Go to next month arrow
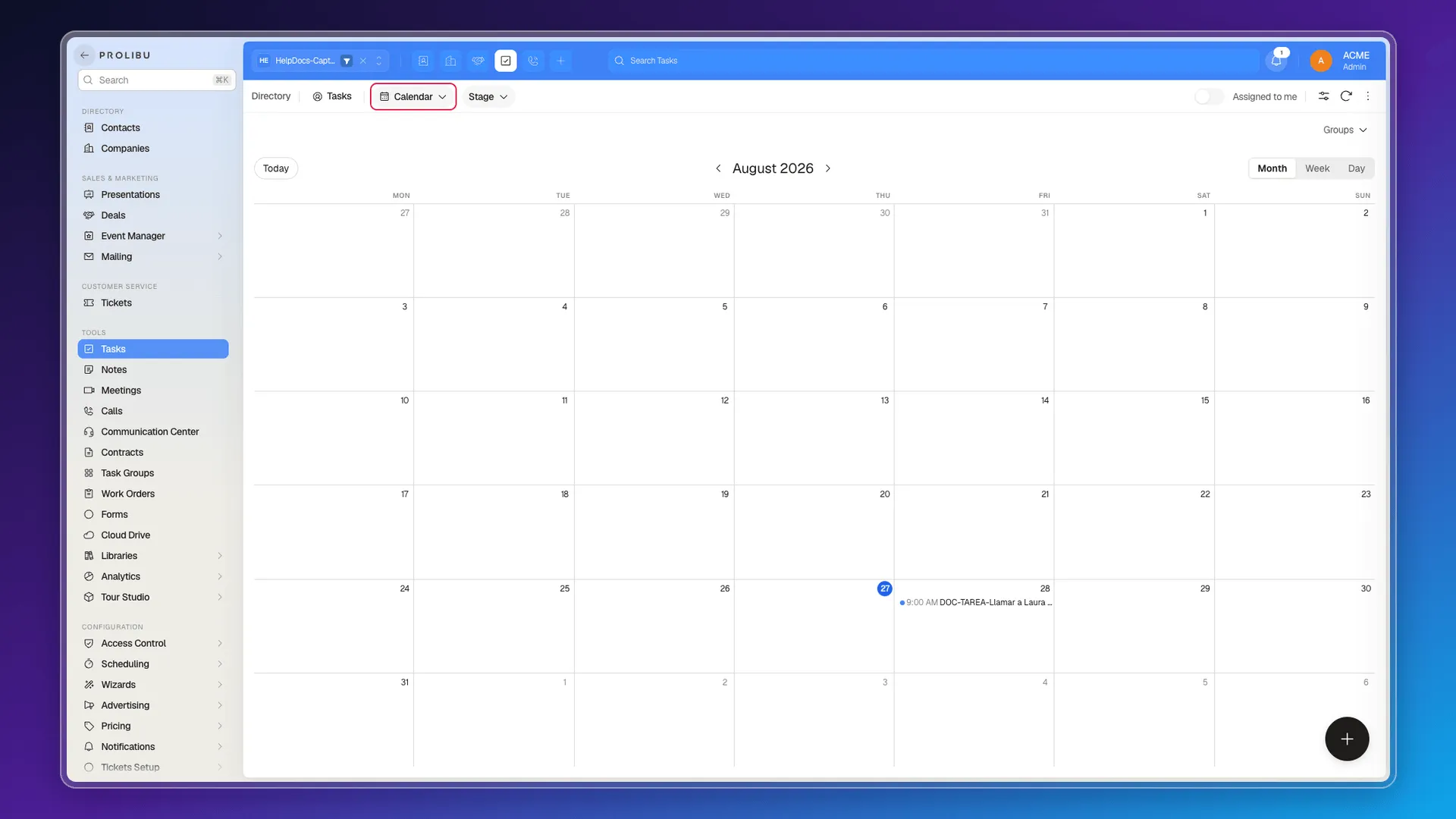 [x=828, y=168]
